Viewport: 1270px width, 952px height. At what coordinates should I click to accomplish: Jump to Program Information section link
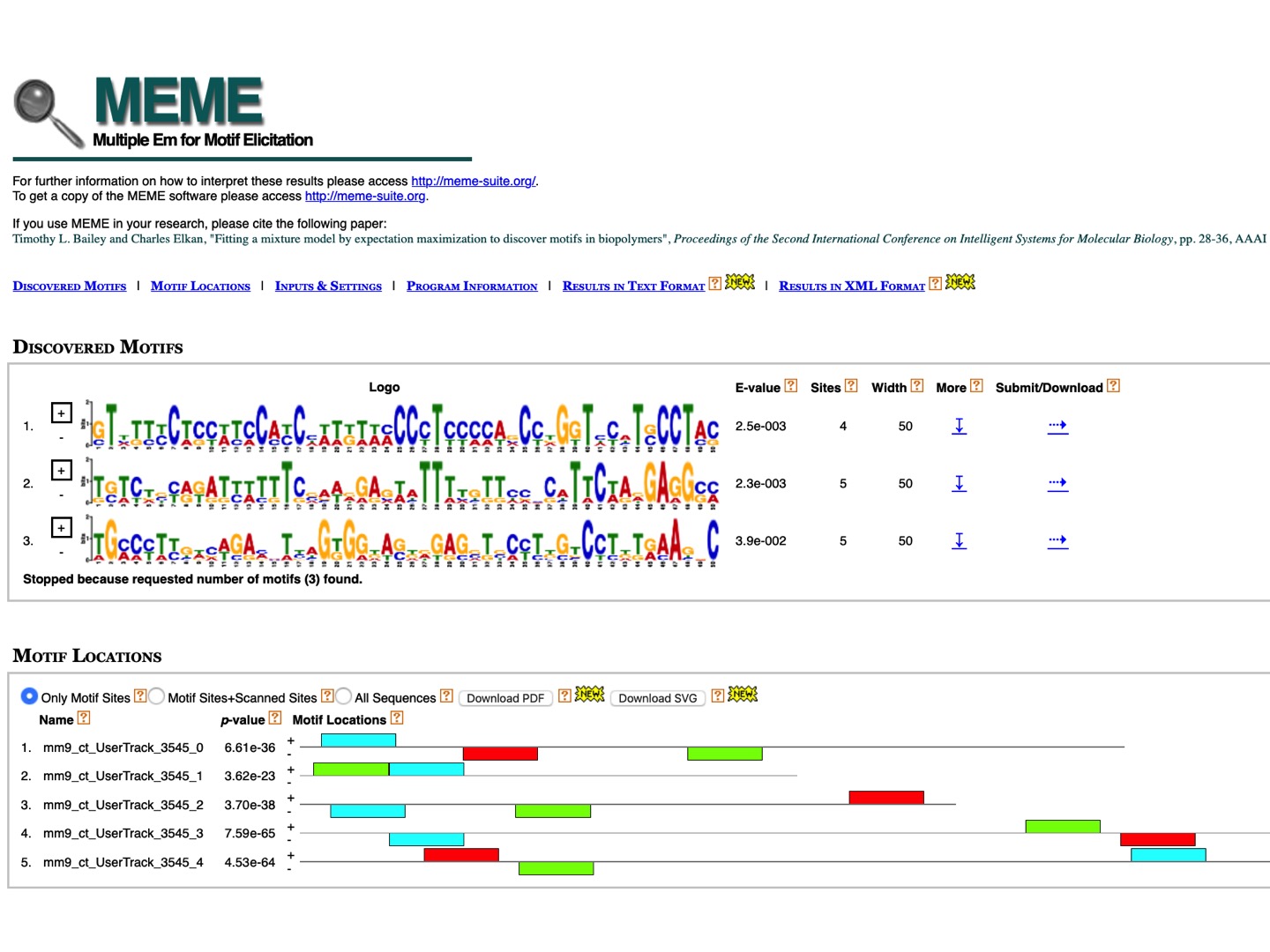[x=472, y=286]
